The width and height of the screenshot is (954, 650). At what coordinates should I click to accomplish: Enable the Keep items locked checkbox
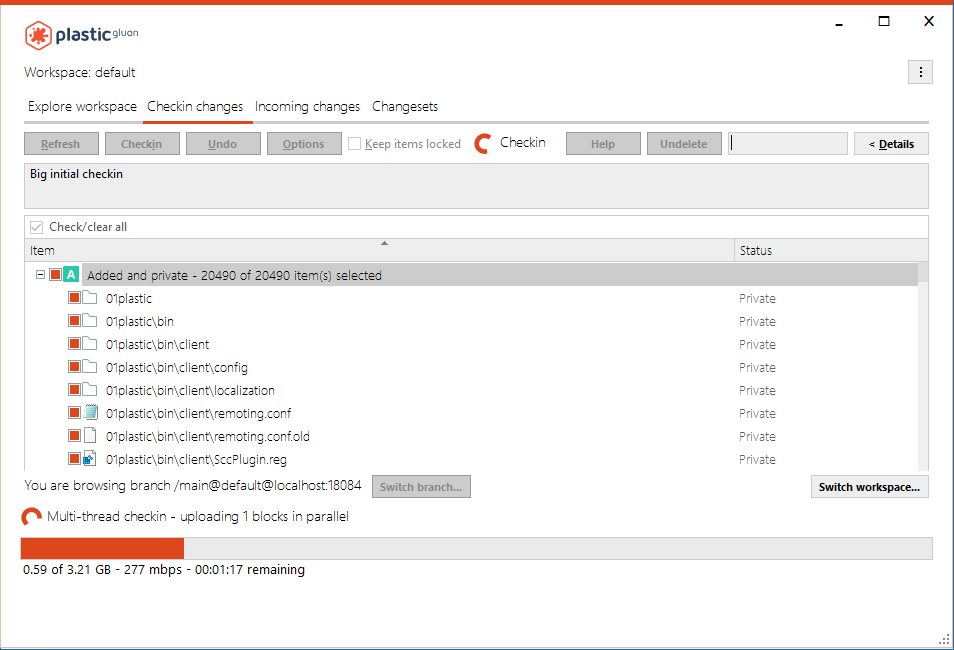(355, 143)
